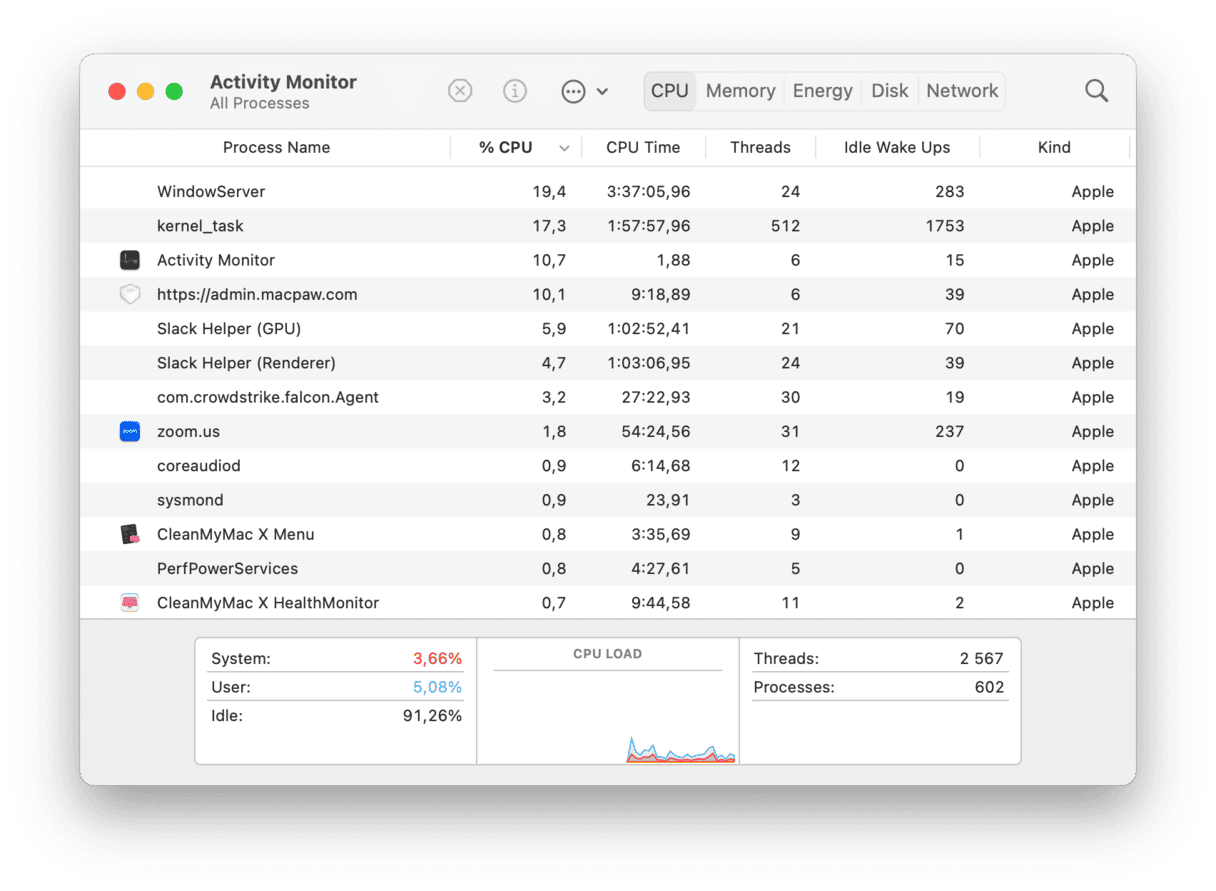
Task: Click the Processes count 602
Action: click(989, 687)
